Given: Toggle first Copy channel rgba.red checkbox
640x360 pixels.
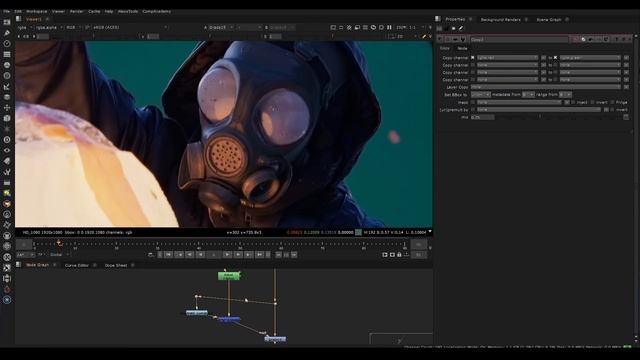Looking at the screenshot, I should click(x=473, y=58).
